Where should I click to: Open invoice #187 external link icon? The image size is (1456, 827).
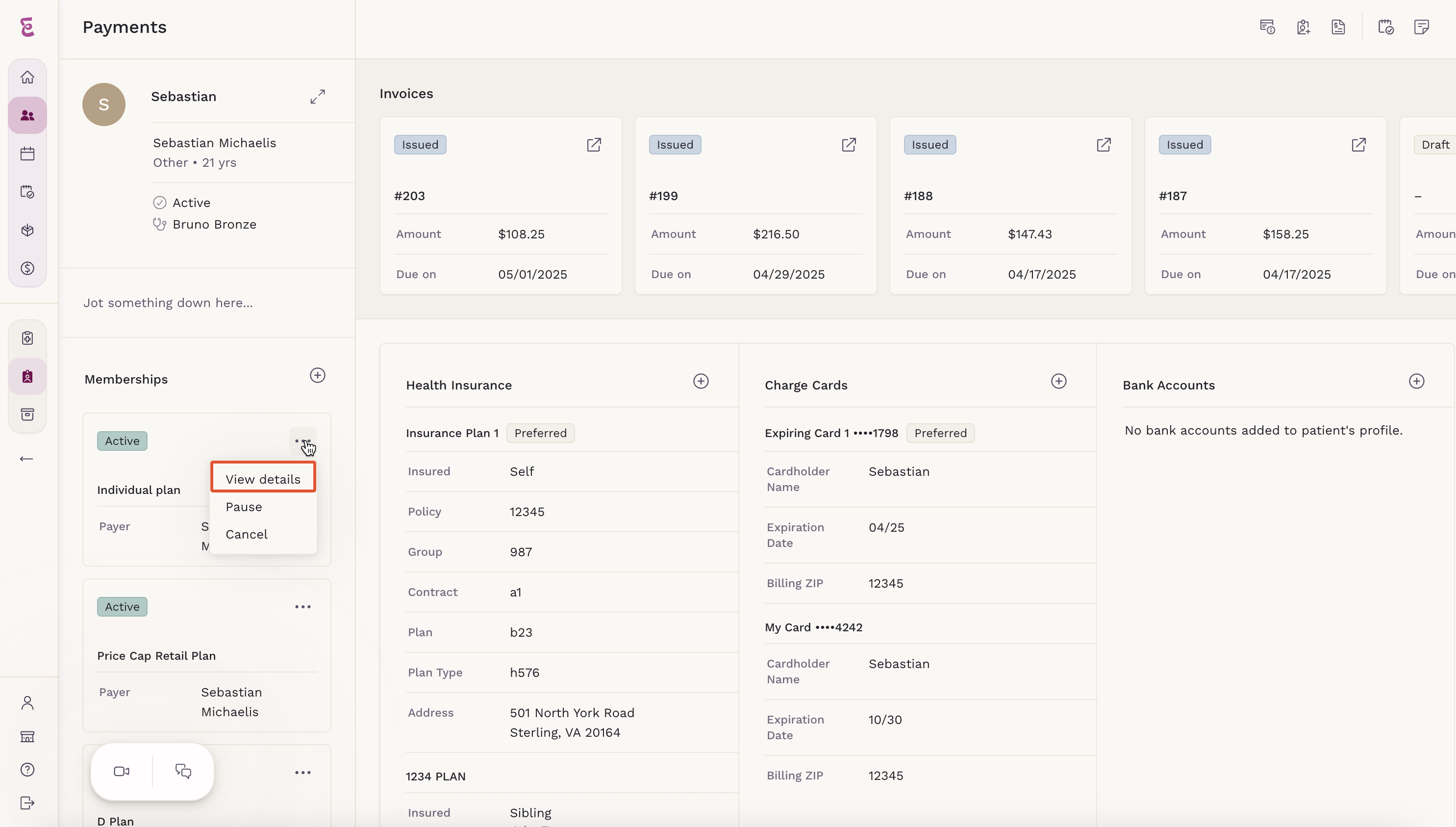(x=1358, y=145)
